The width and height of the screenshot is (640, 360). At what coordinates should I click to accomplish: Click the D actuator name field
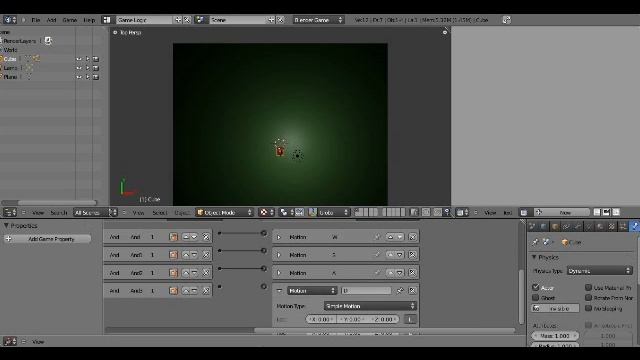(366, 291)
